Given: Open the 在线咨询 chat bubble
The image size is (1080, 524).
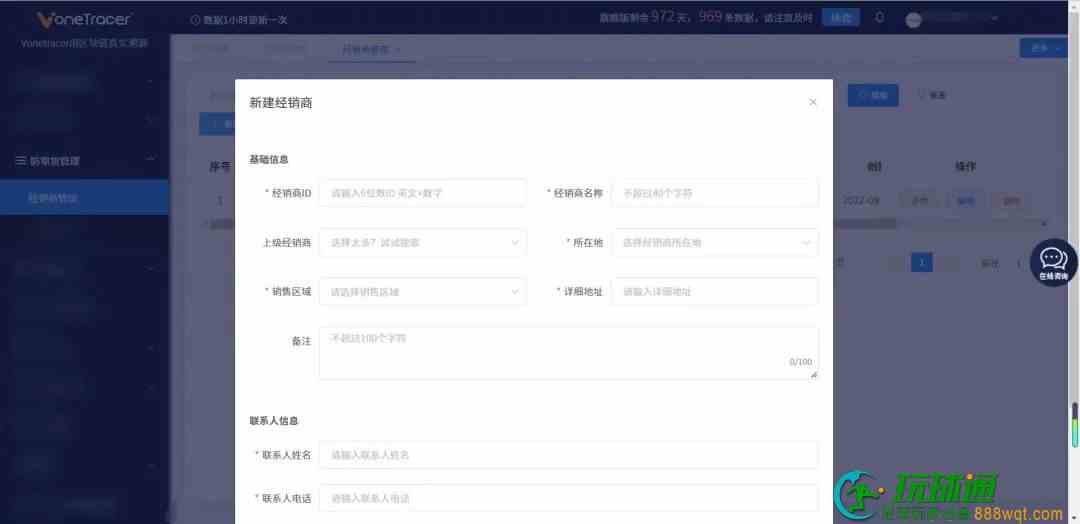Looking at the screenshot, I should pyautogui.click(x=1053, y=262).
